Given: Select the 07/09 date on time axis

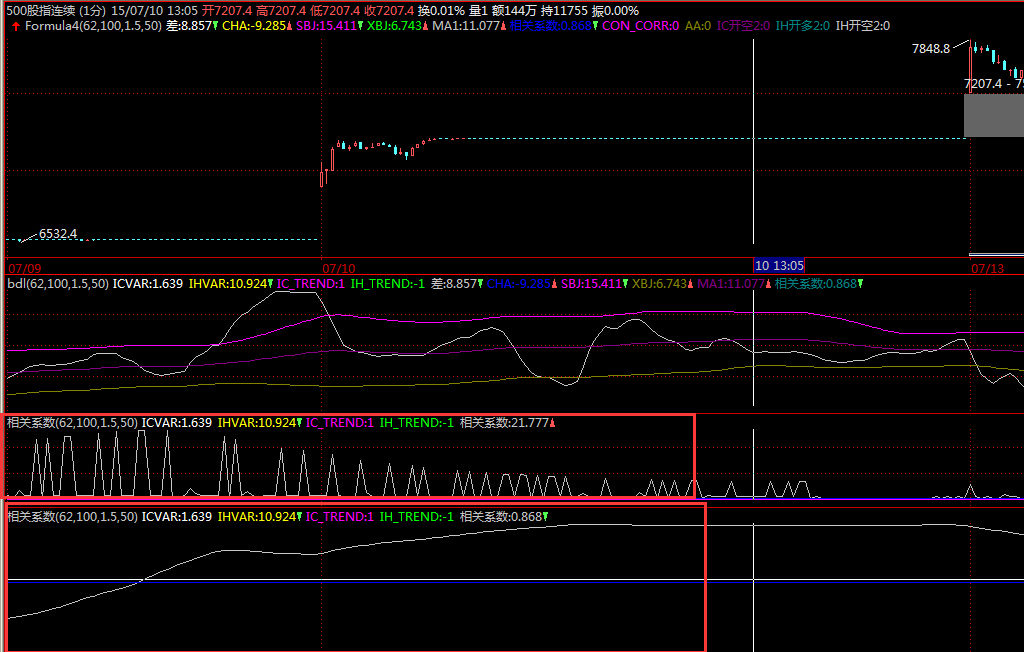Looking at the screenshot, I should 25,269.
